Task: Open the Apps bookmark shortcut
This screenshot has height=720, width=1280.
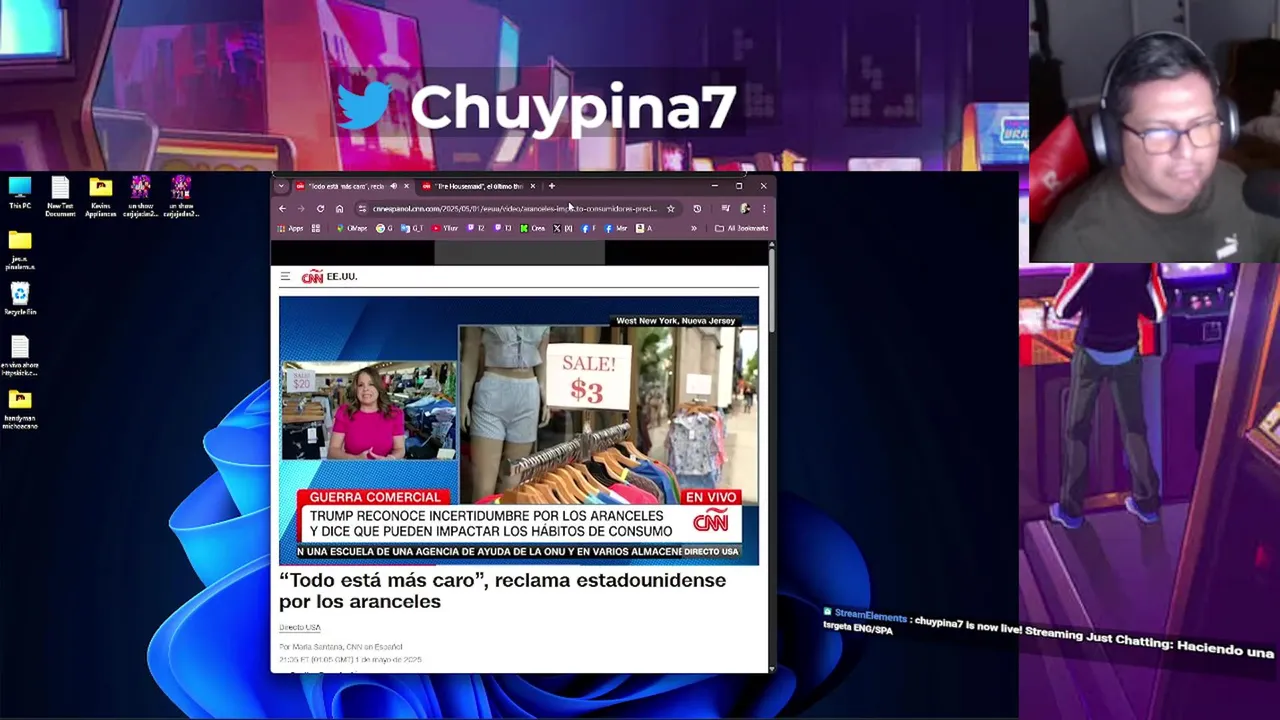Action: coord(290,228)
